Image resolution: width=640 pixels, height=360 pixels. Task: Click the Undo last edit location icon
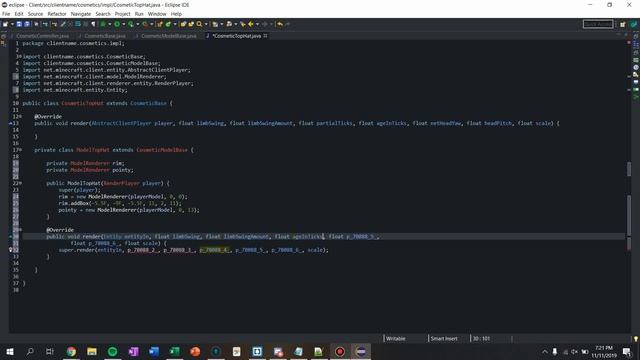pos(280,24)
